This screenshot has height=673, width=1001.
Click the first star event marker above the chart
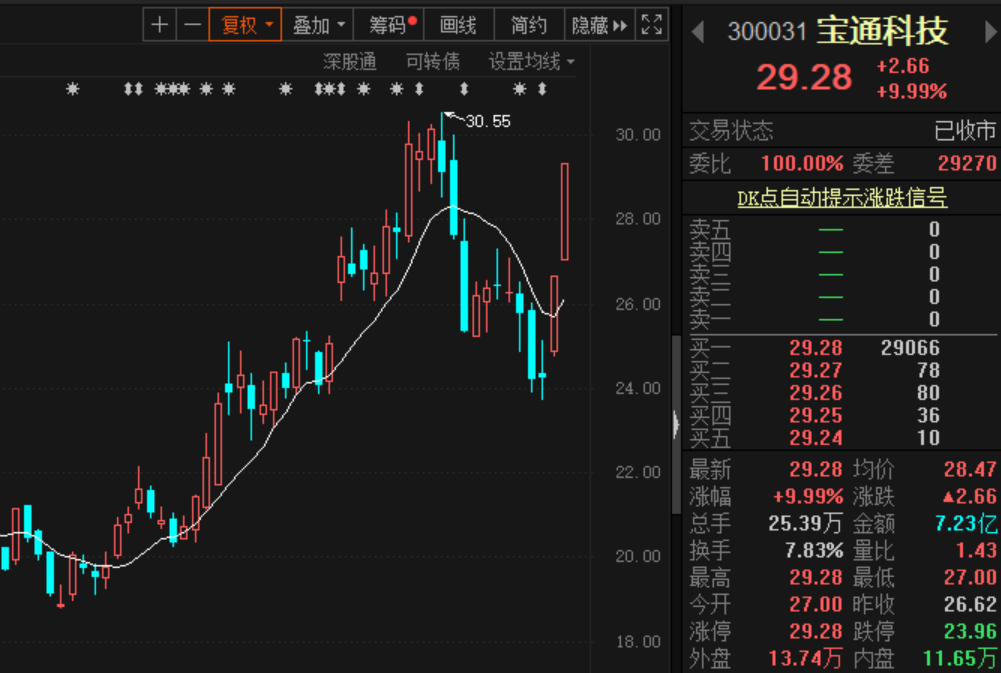point(73,89)
